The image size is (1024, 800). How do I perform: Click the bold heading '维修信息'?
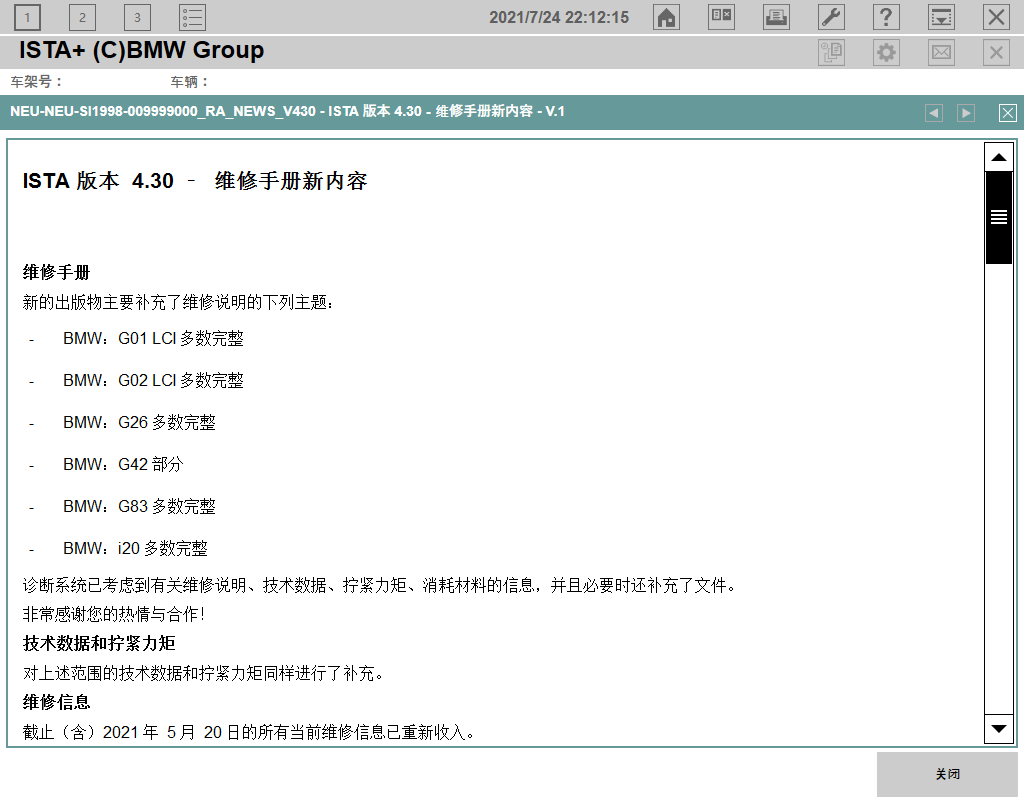point(56,702)
